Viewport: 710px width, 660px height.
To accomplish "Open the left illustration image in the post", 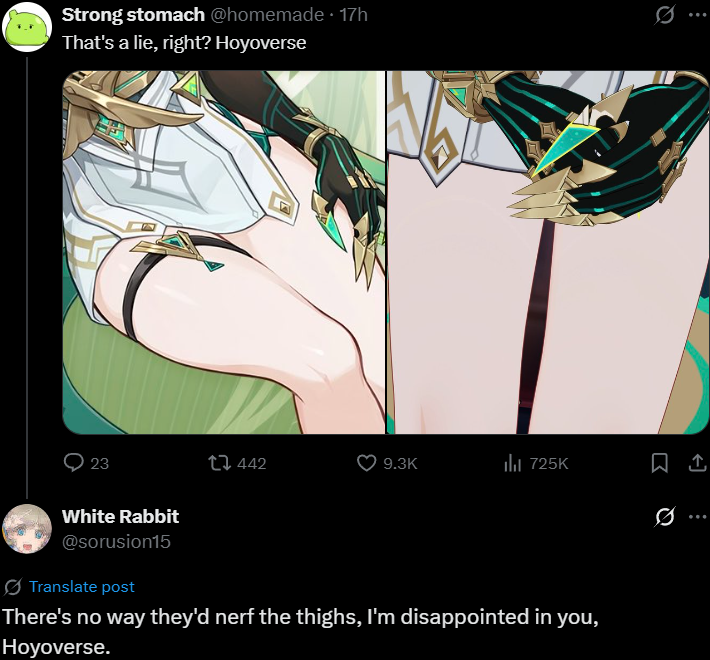I will [224, 252].
